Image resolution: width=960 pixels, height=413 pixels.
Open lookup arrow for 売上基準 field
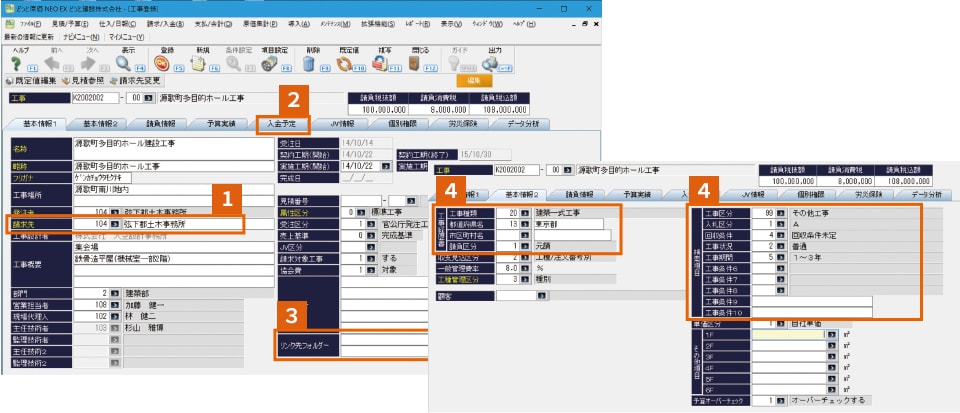tap(370, 236)
